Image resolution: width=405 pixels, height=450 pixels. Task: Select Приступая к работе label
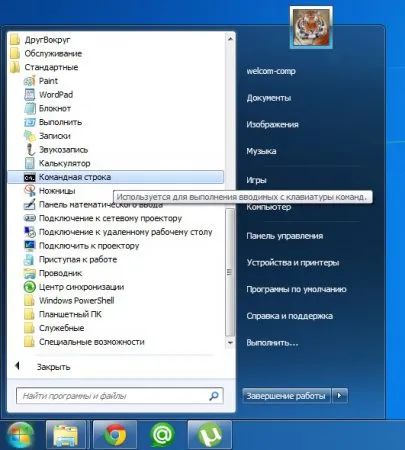[78, 259]
